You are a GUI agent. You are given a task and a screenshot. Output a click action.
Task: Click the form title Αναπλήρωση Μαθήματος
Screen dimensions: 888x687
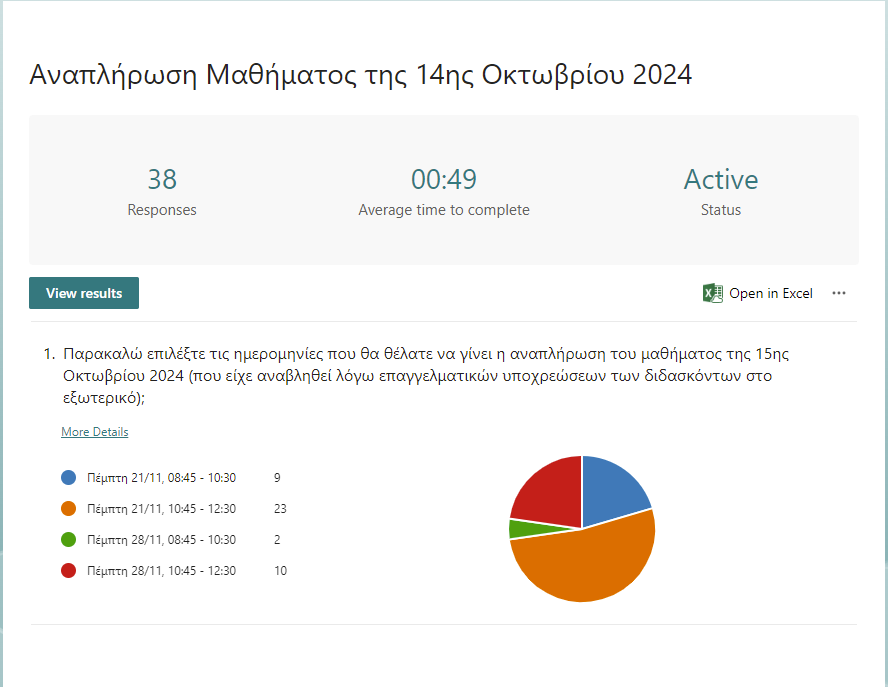(360, 75)
